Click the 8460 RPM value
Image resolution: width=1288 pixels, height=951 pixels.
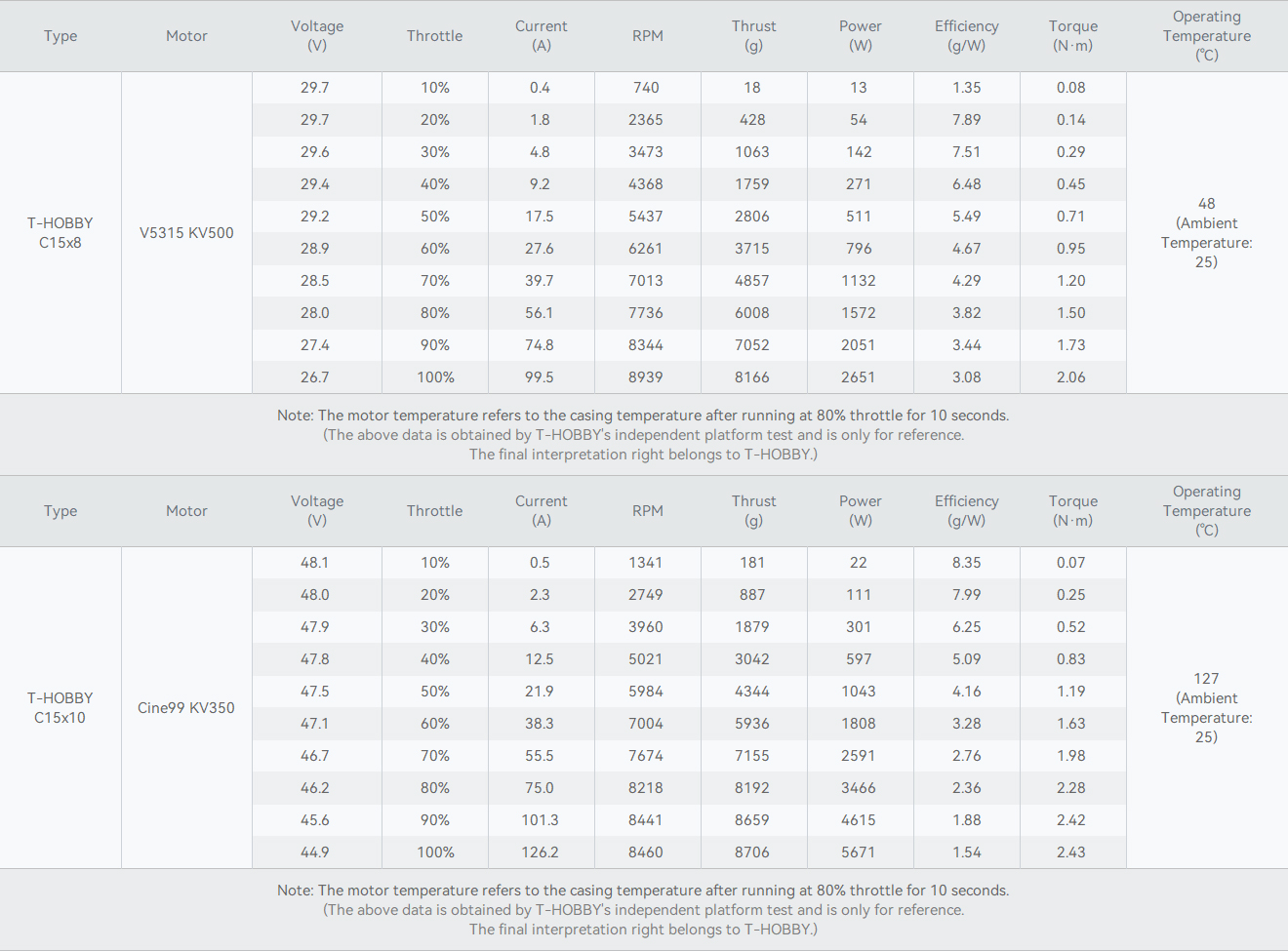point(646,852)
